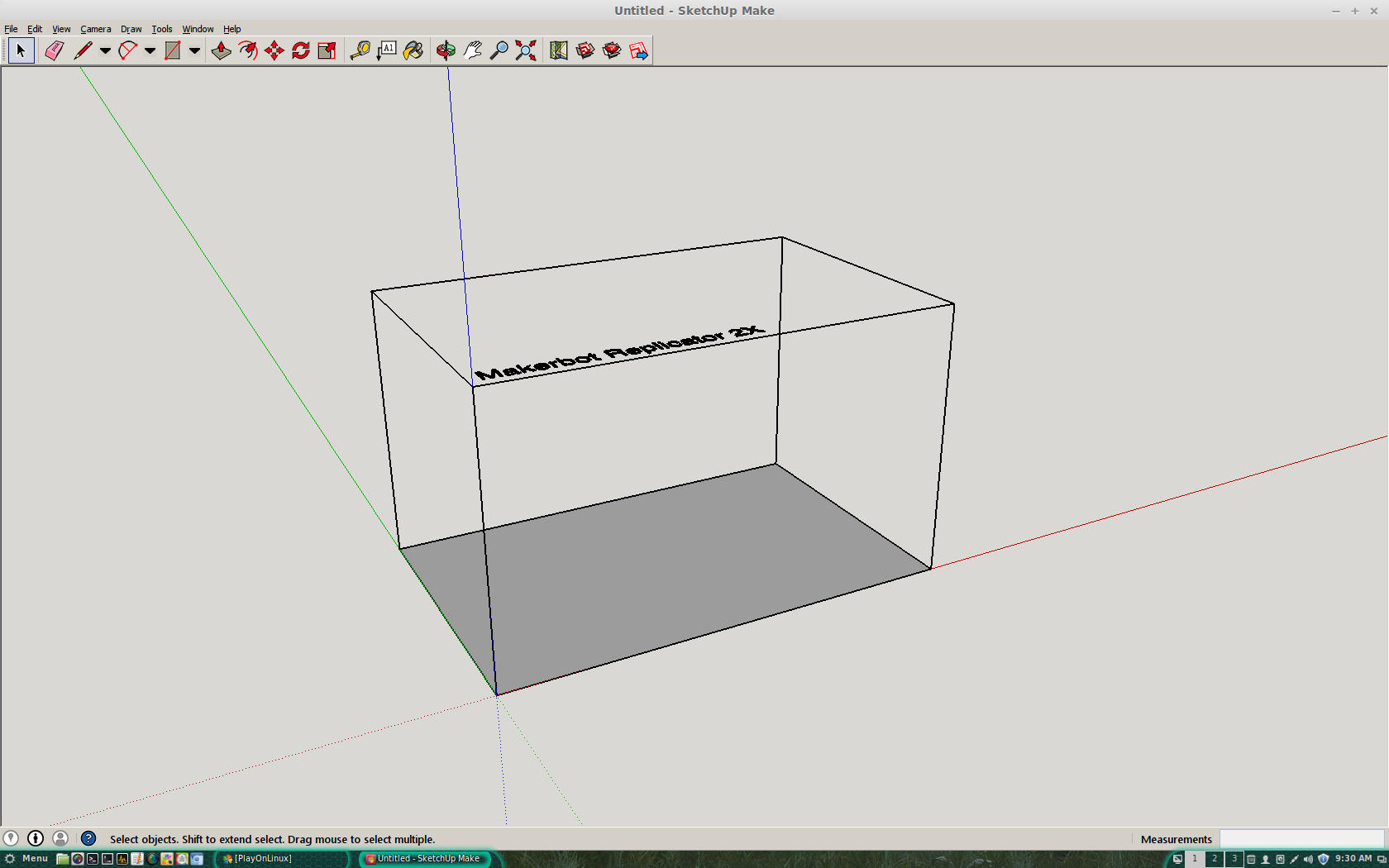Select the Rectangle shape tool
The image size is (1389, 868).
point(172,51)
